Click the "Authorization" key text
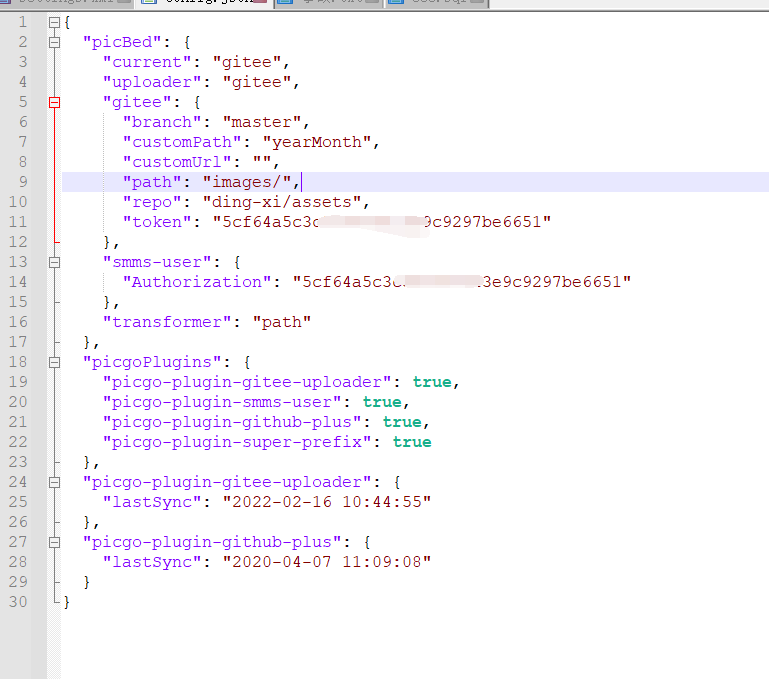Screen dimensions: 769x679 197,282
